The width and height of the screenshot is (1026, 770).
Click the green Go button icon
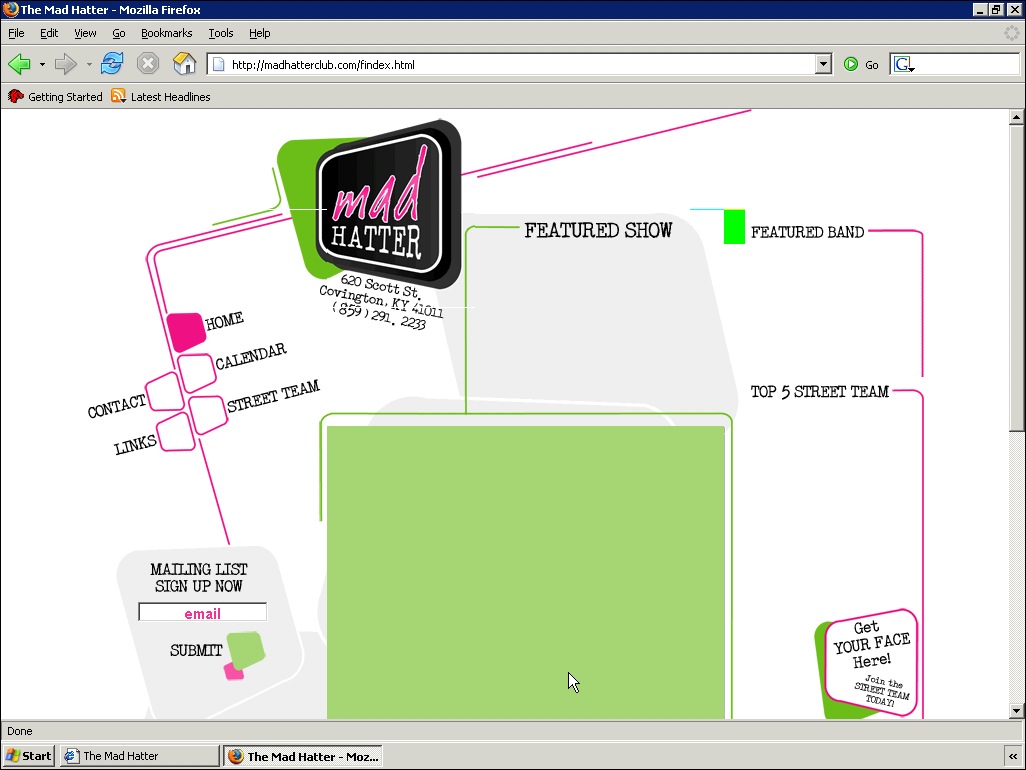(x=851, y=64)
